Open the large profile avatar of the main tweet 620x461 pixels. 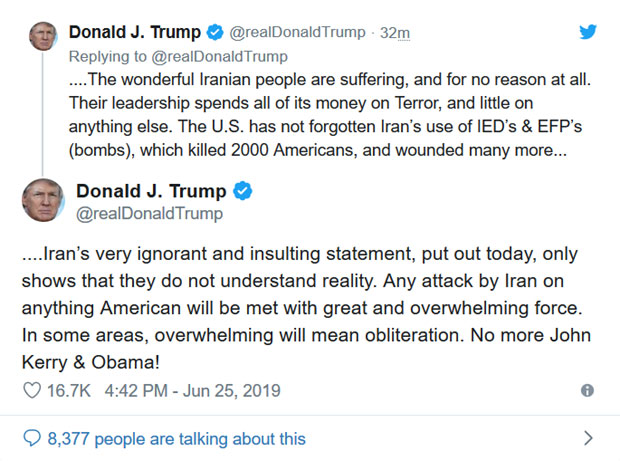point(43,200)
